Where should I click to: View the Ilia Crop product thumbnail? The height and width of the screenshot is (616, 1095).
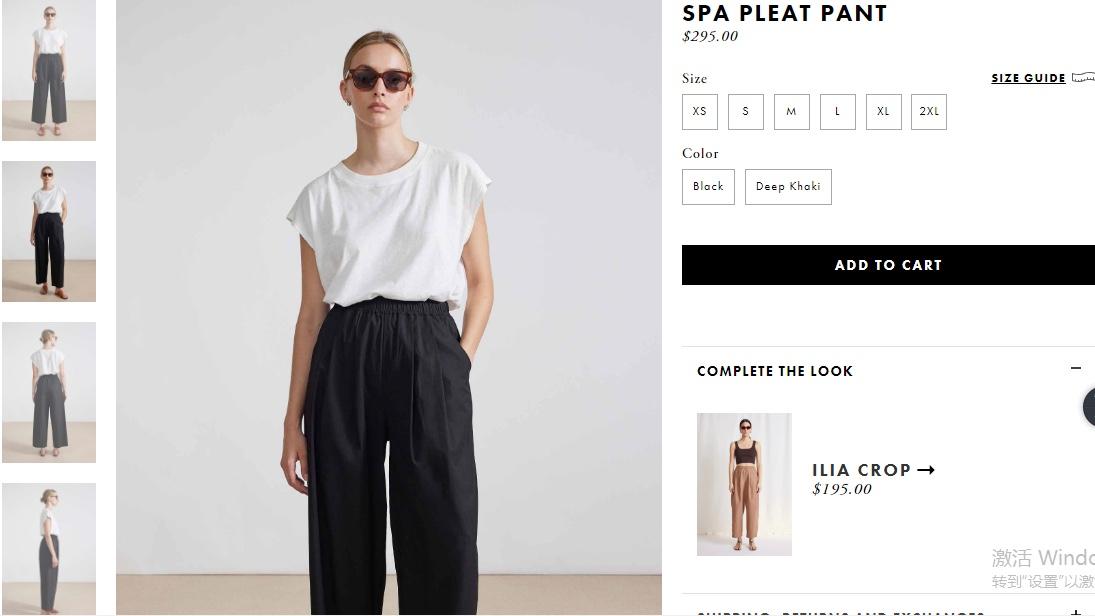coord(744,484)
